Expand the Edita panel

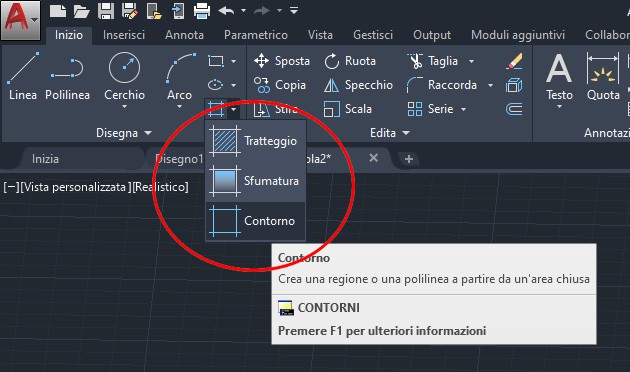[390, 133]
